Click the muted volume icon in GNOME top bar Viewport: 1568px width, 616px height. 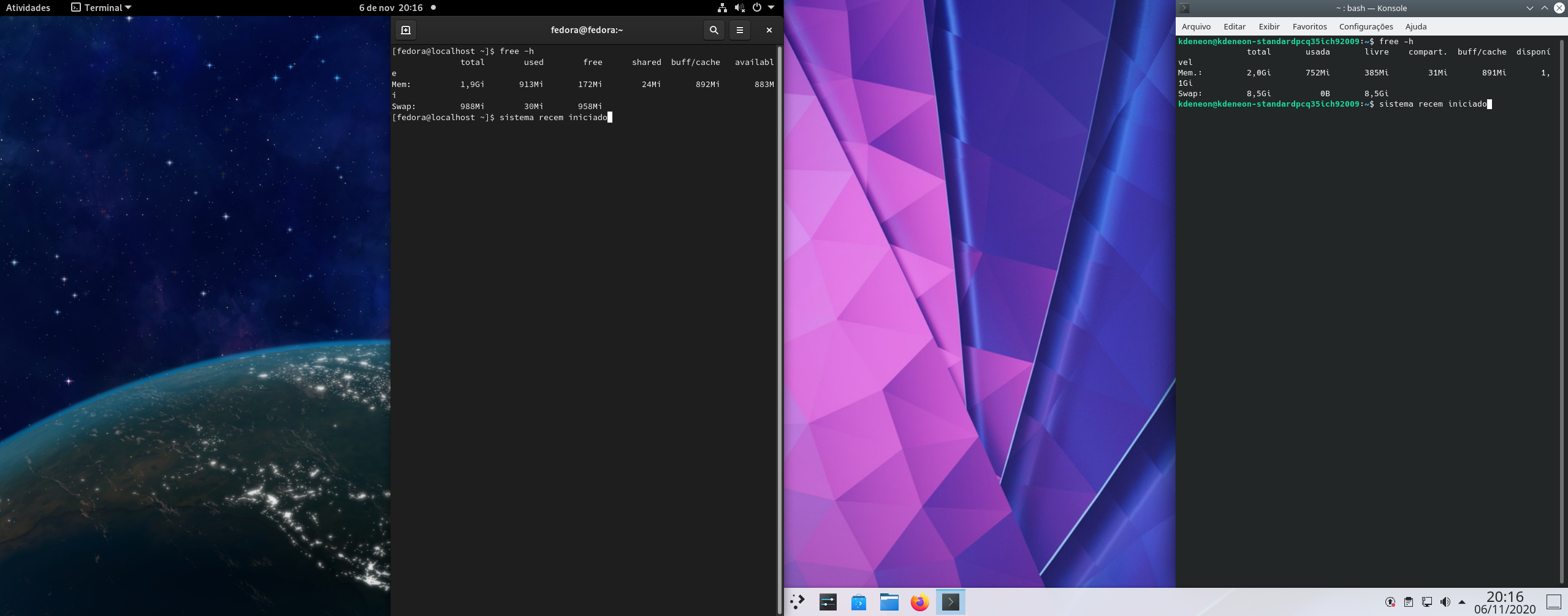(739, 8)
